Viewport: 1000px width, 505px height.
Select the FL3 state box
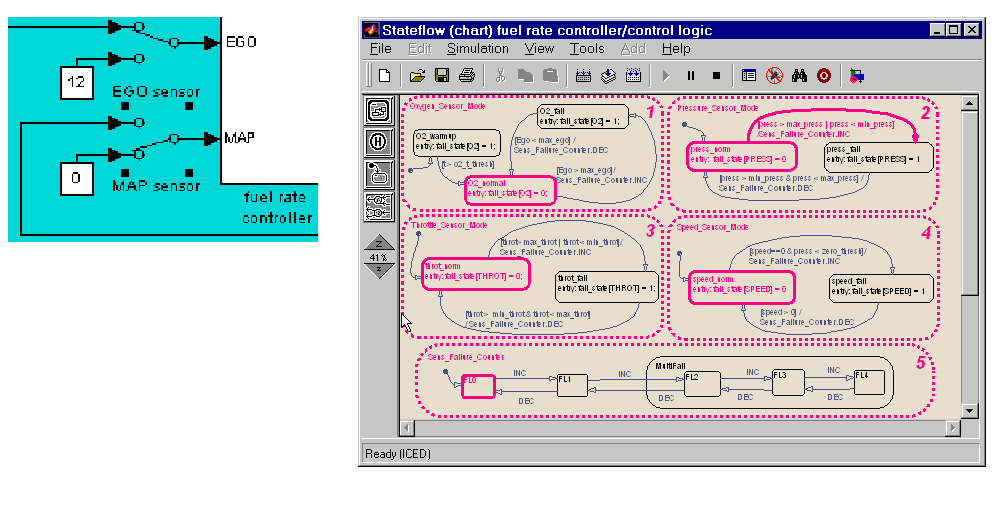(x=788, y=382)
